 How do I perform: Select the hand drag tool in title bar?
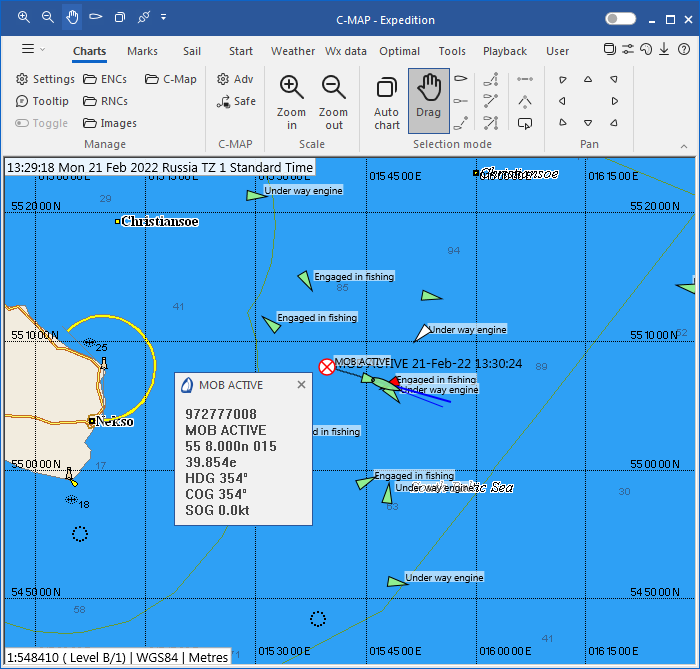(x=72, y=17)
